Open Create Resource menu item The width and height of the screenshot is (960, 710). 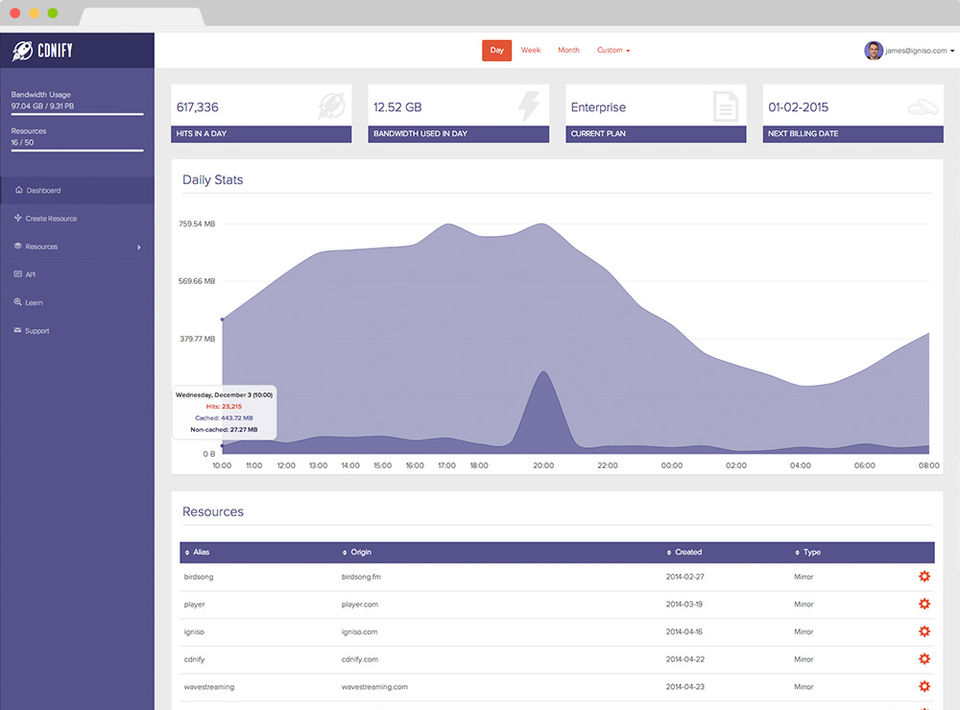click(x=77, y=219)
